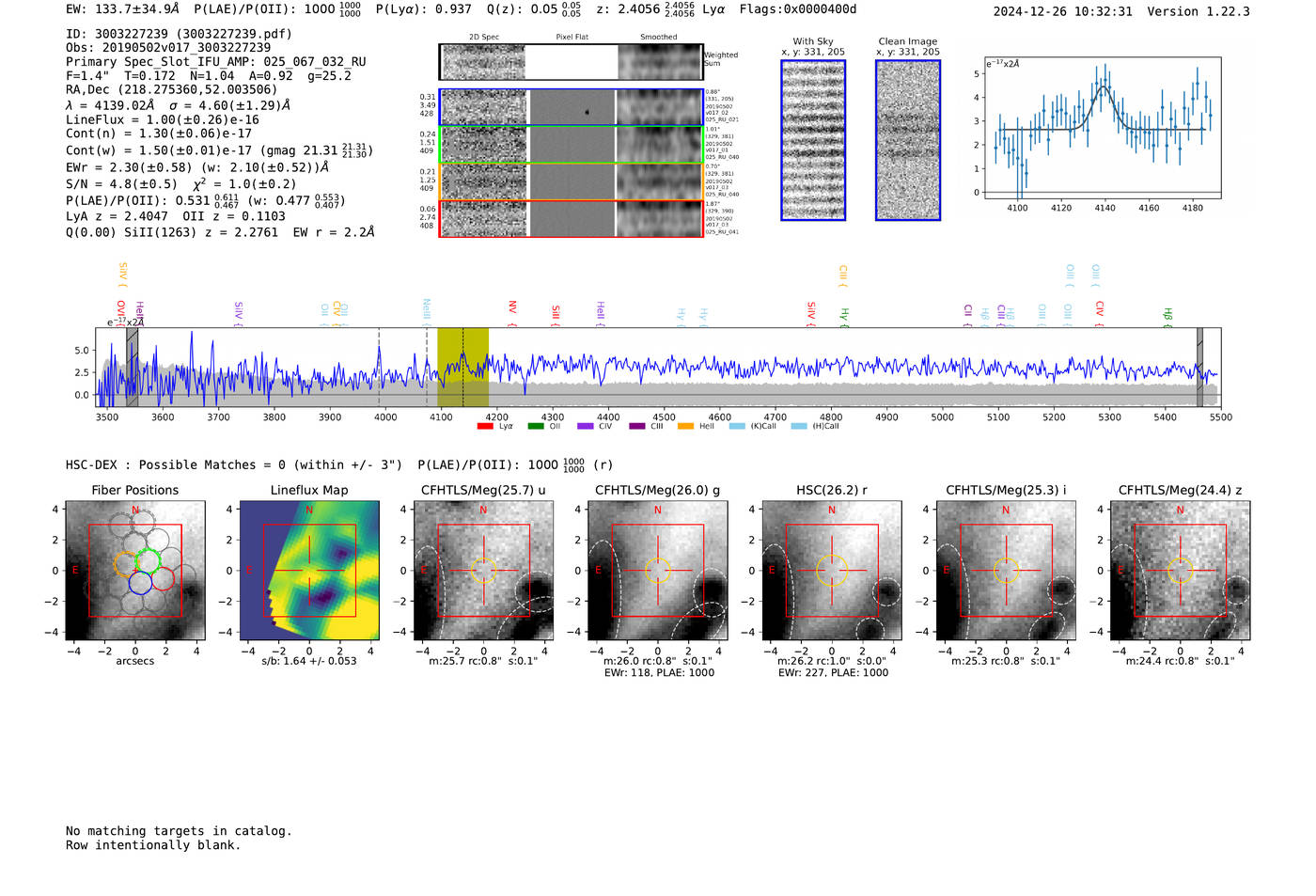This screenshot has width=1316, height=896.
Task: Click the Version 1.22.3 label
Action: point(1198,11)
